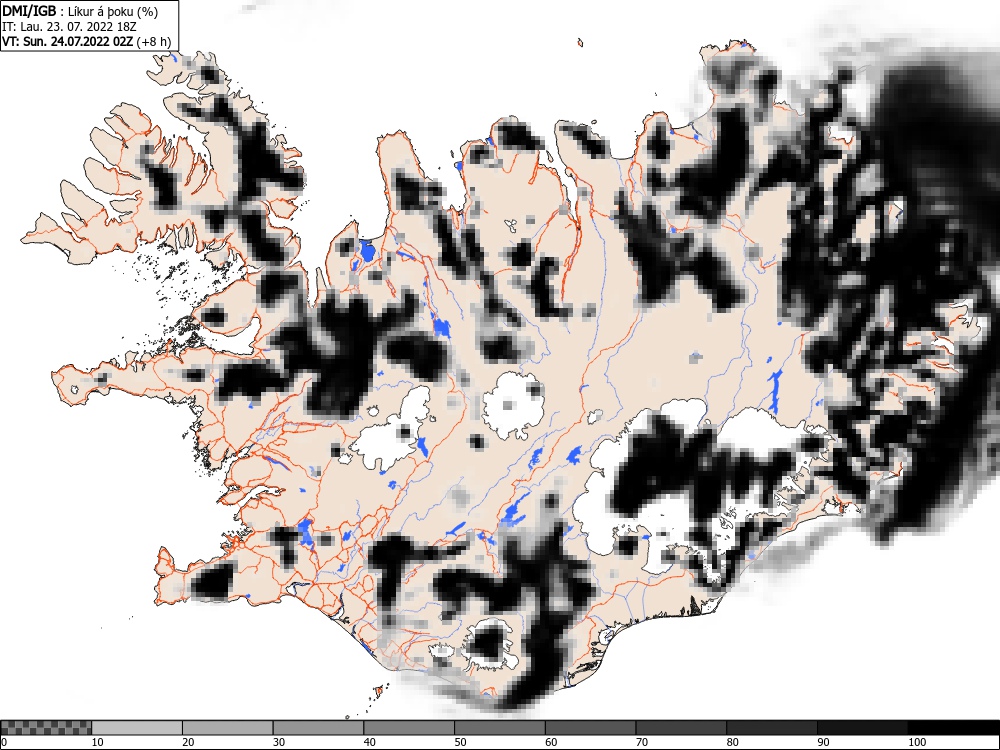Click the legend label '0'
The image size is (1000, 750).
coord(4,742)
